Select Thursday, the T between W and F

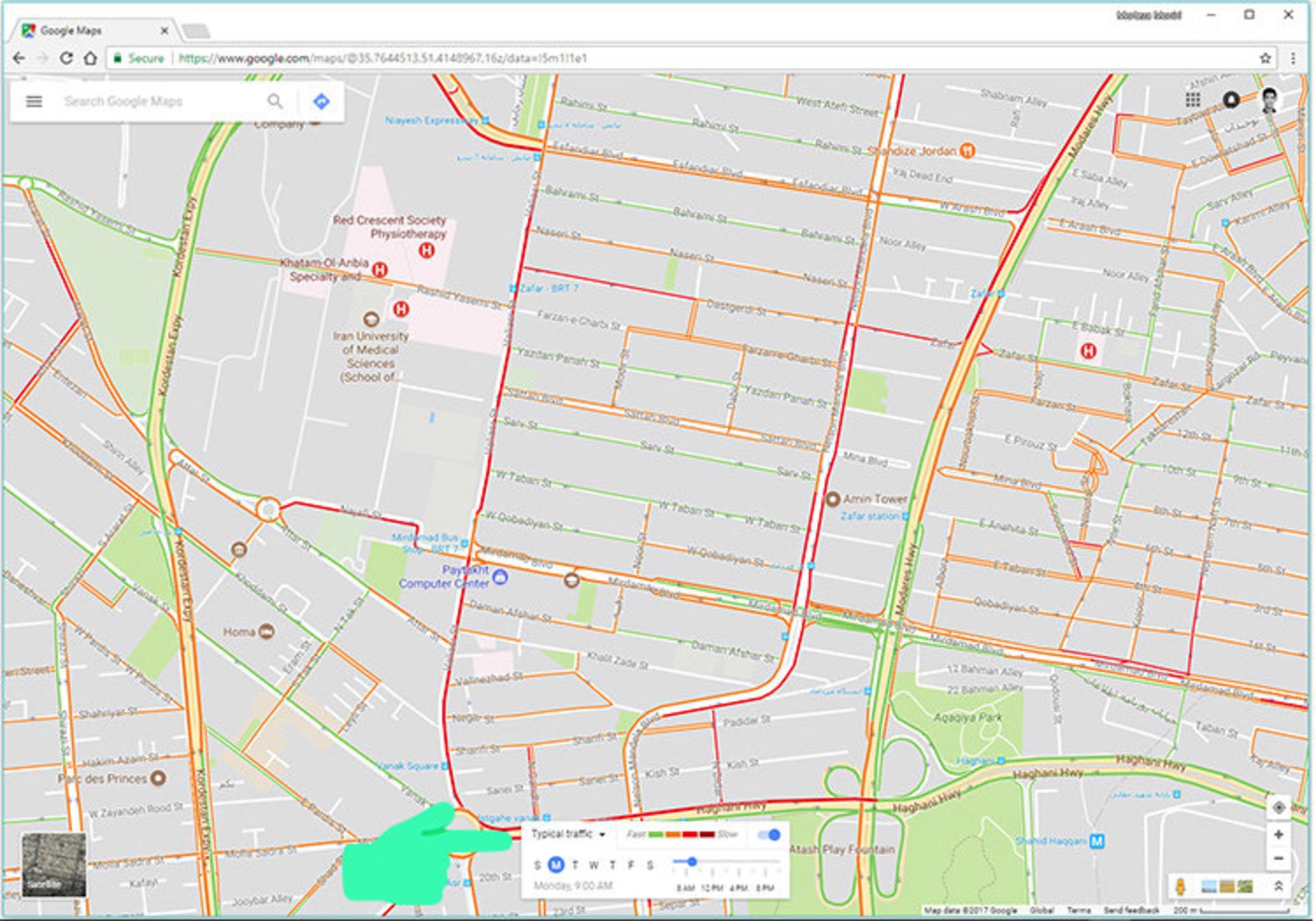(613, 865)
